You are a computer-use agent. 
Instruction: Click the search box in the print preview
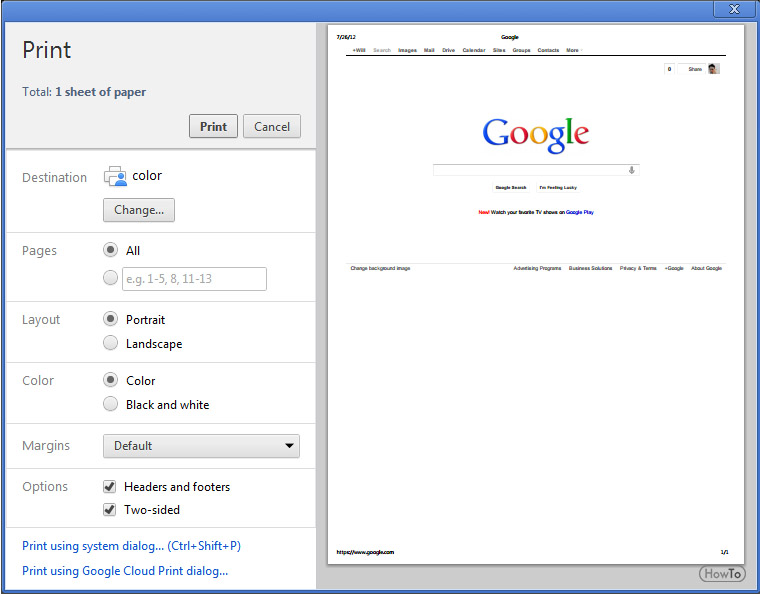click(536, 170)
